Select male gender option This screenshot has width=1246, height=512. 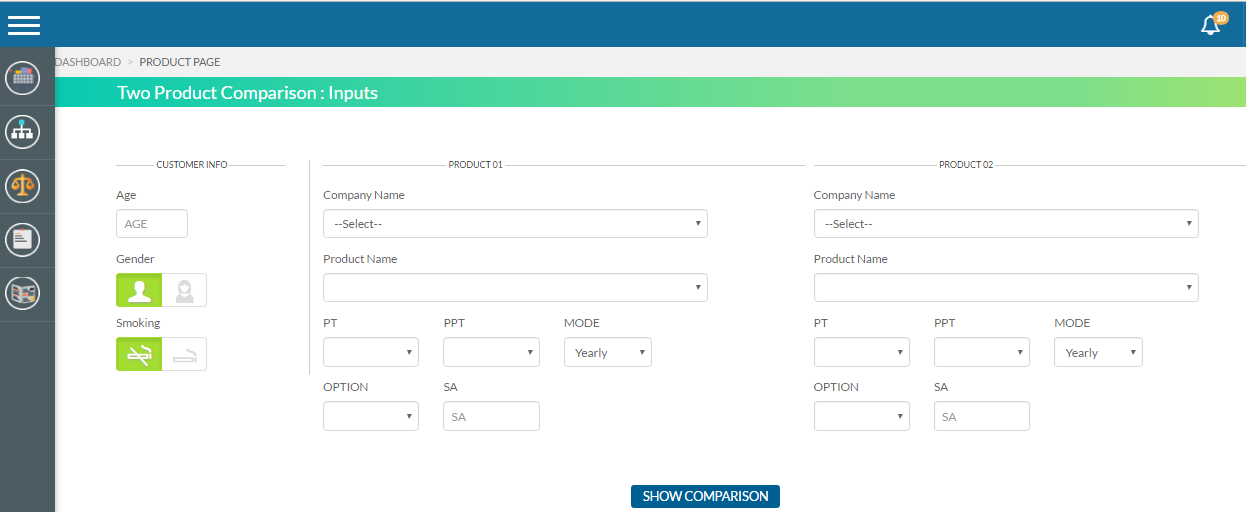(139, 290)
